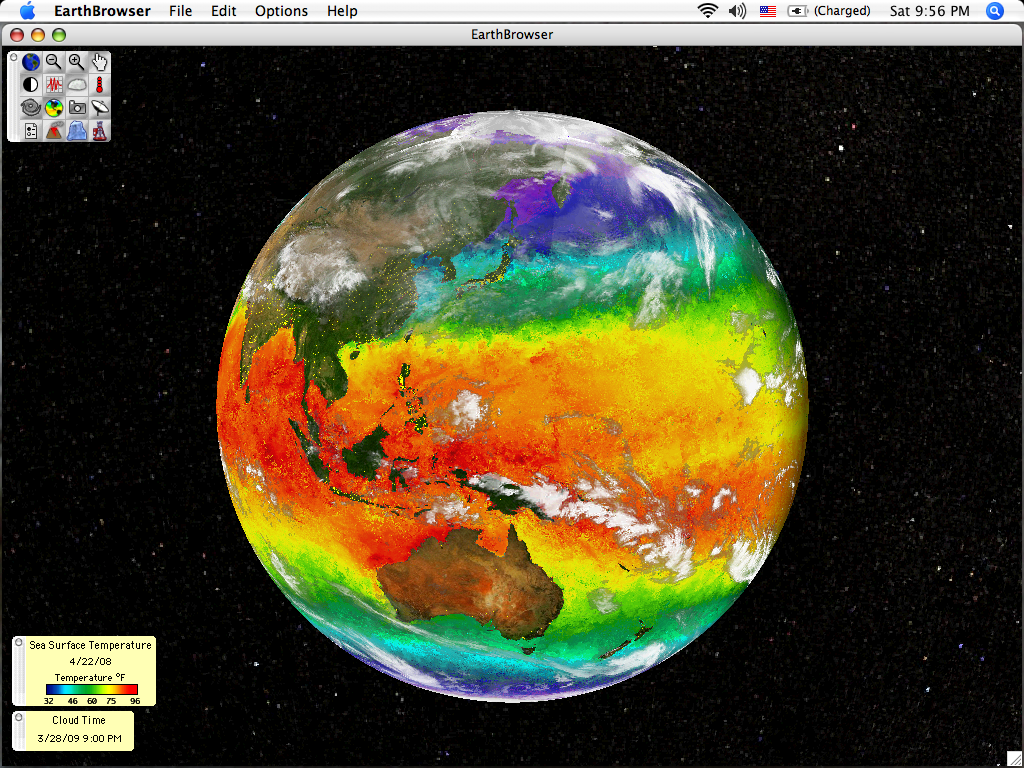Image resolution: width=1024 pixels, height=768 pixels.
Task: Click the 'Cloud Time' label
Action: (79, 720)
